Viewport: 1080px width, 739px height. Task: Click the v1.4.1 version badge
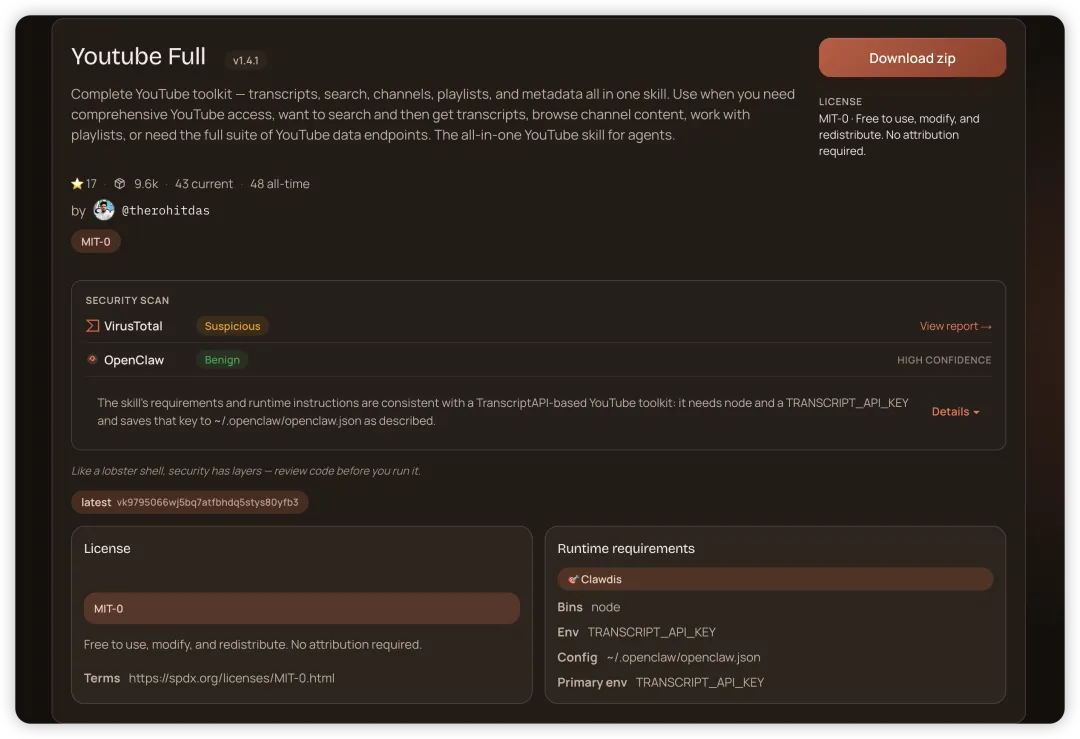pyautogui.click(x=246, y=61)
